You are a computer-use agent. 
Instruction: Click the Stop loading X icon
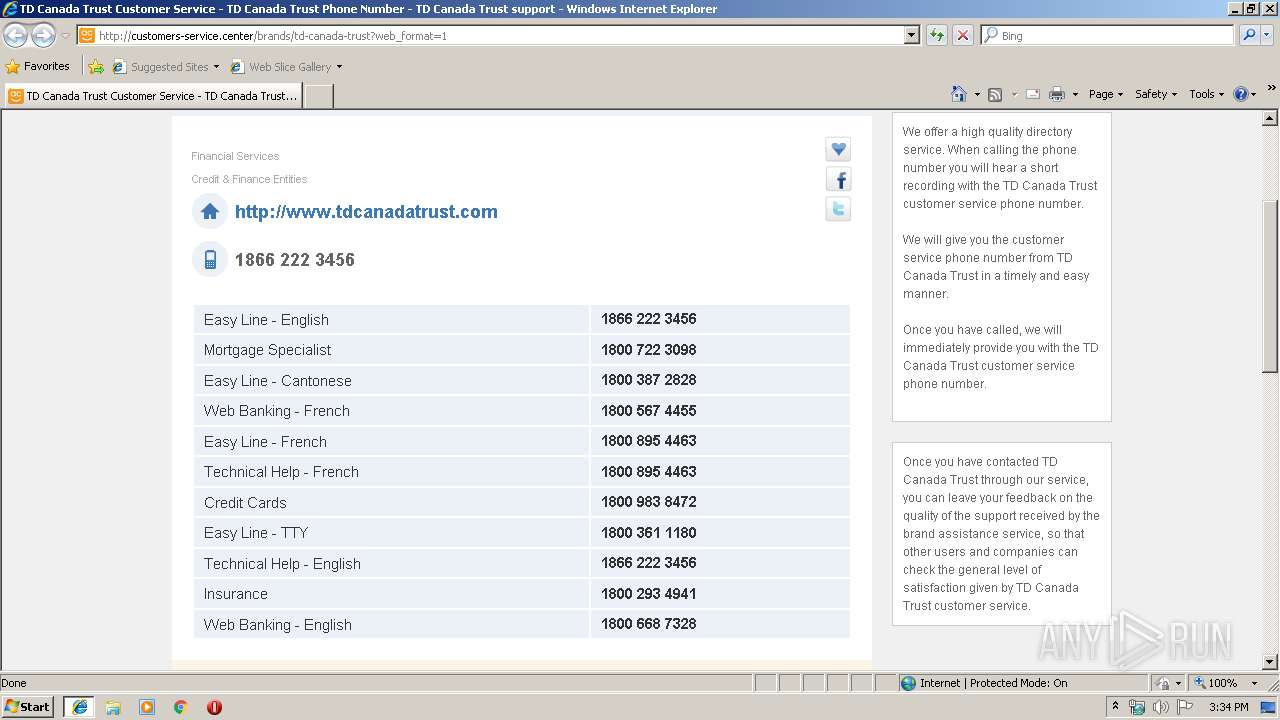[962, 35]
